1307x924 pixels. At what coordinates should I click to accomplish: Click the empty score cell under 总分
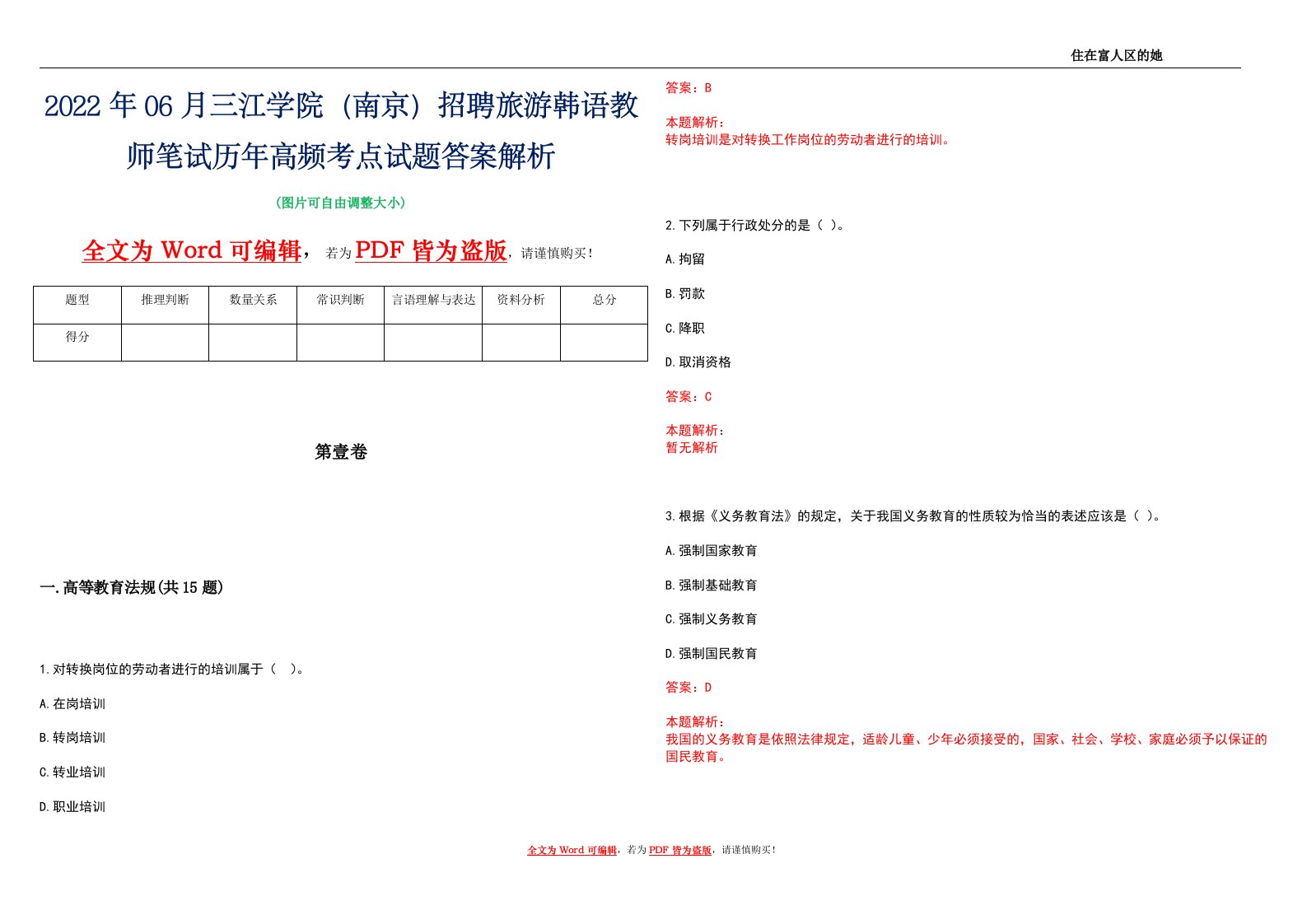604,342
